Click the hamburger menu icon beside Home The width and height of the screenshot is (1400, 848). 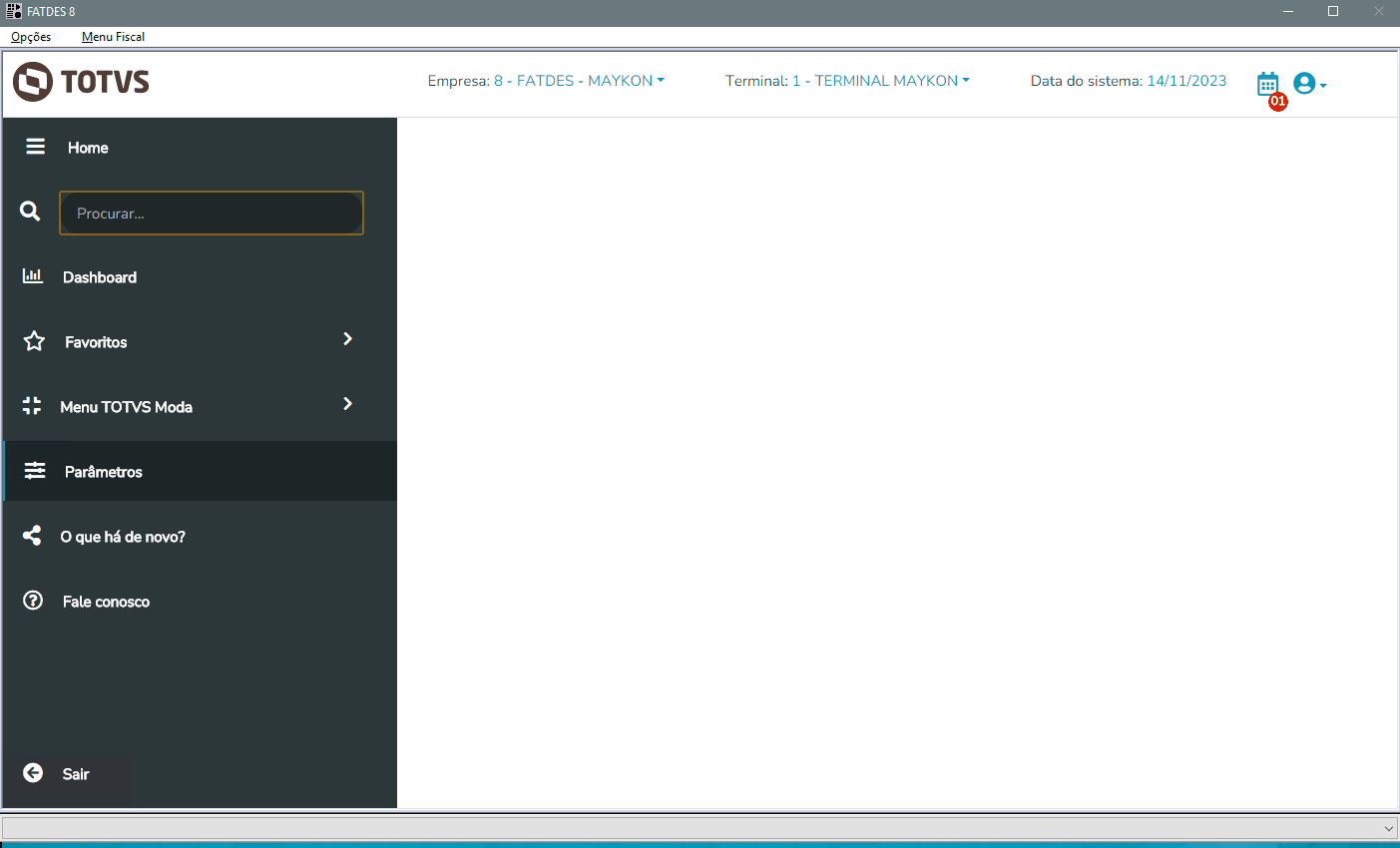click(x=36, y=147)
